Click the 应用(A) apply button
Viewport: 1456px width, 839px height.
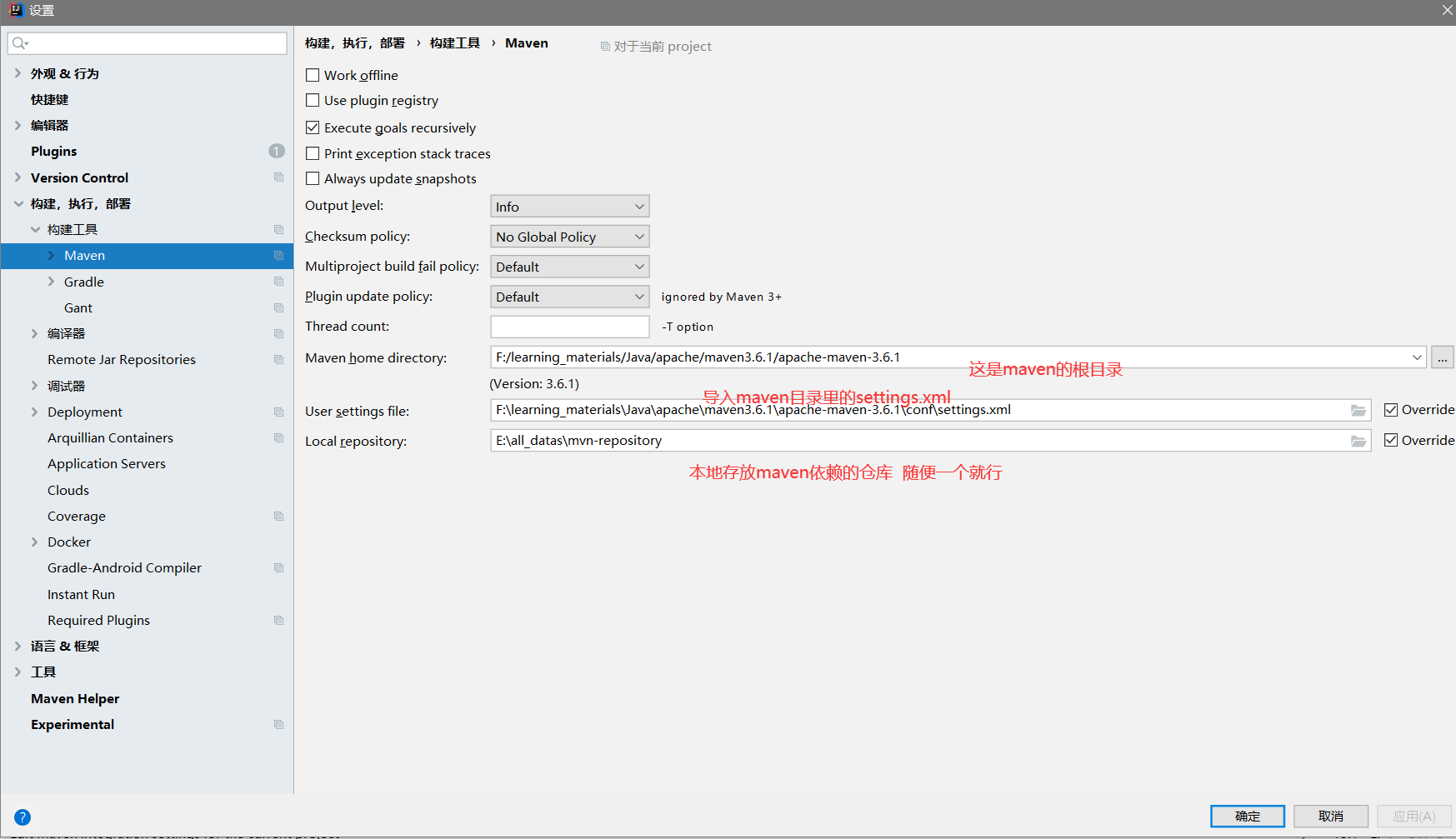coord(1414,817)
